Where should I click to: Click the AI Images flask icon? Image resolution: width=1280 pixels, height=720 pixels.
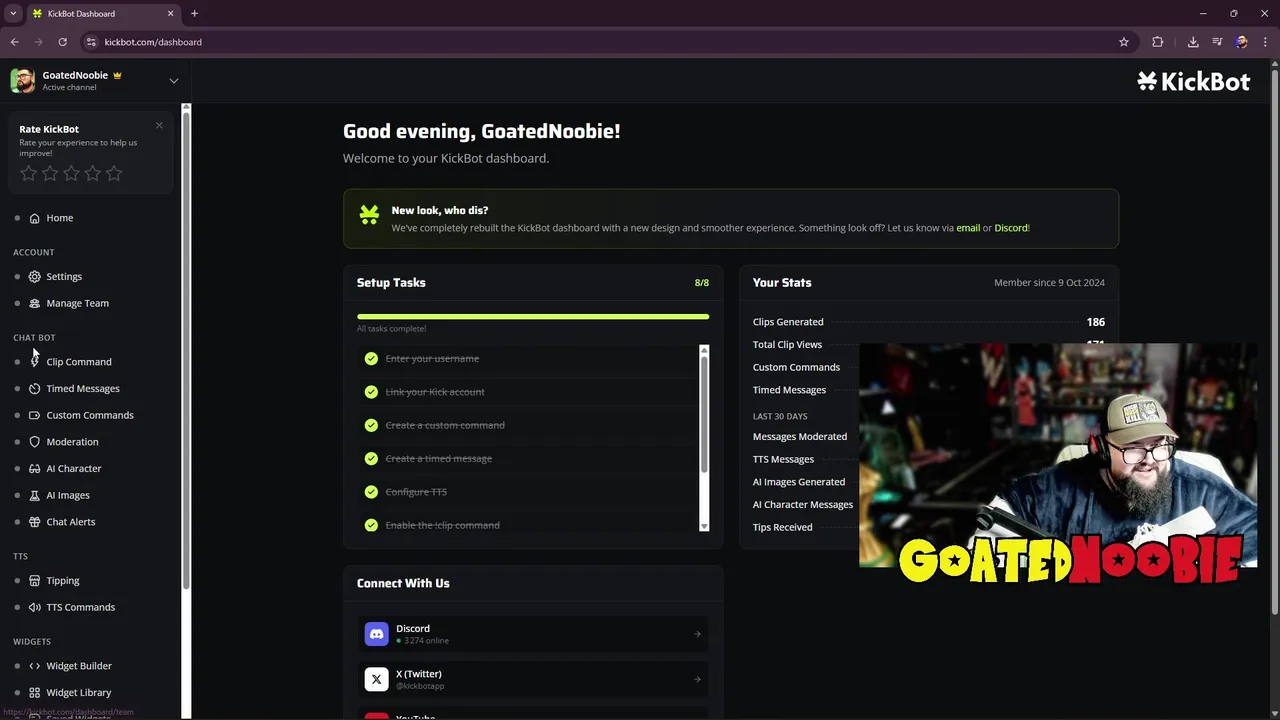pyautogui.click(x=35, y=495)
